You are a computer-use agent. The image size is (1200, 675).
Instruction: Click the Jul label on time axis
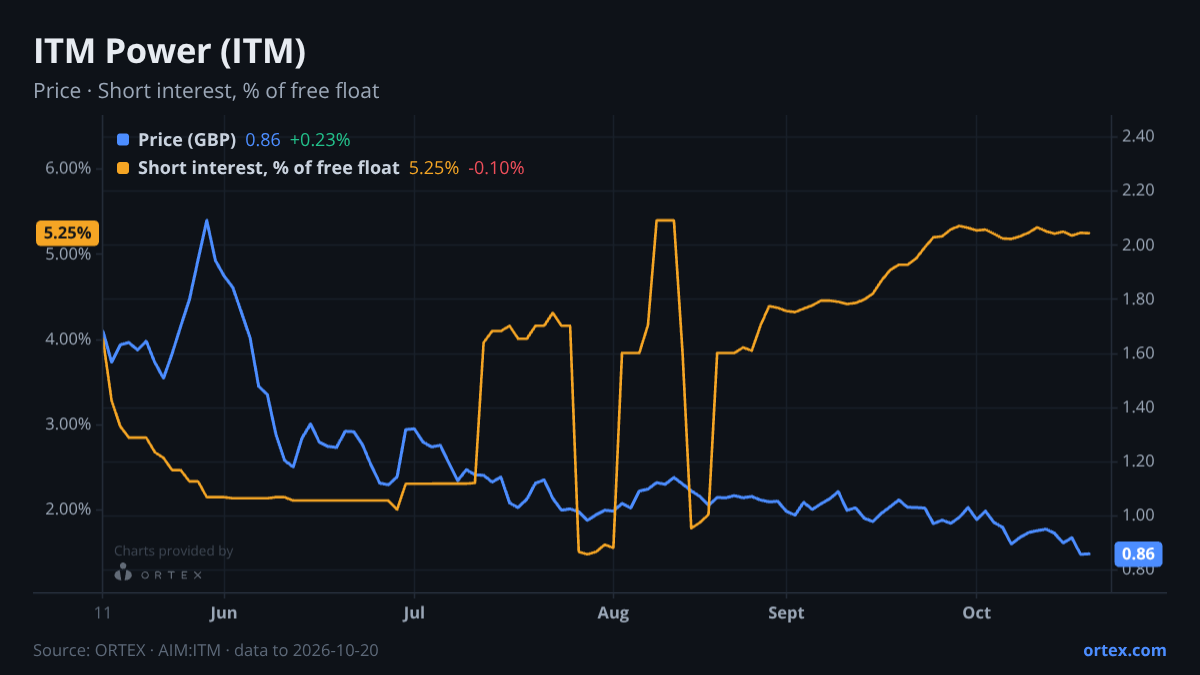point(413,612)
